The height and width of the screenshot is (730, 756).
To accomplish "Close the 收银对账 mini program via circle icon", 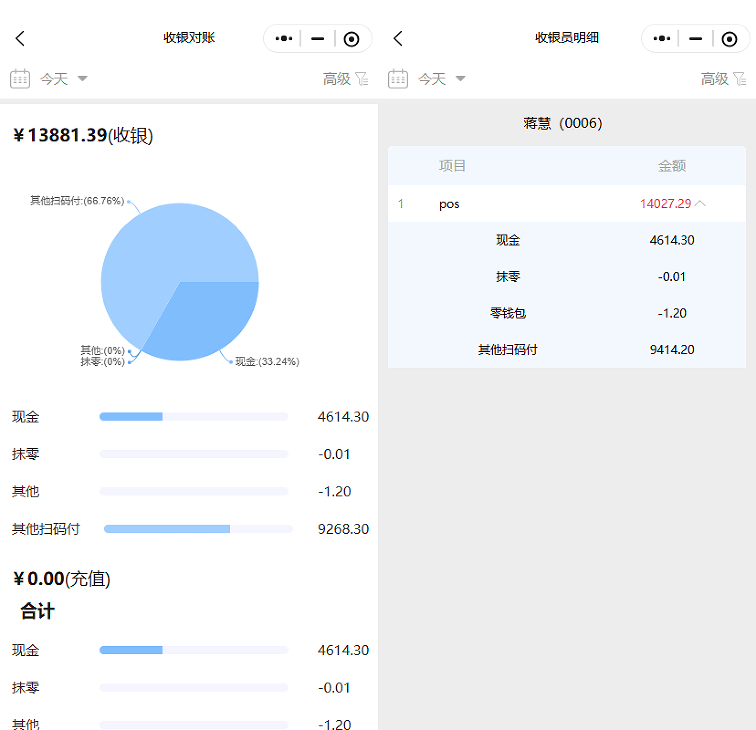I will 351,39.
